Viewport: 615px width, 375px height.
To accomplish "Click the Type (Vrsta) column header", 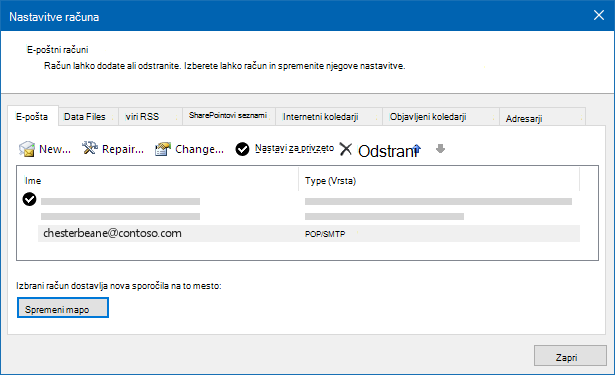I will click(x=330, y=181).
